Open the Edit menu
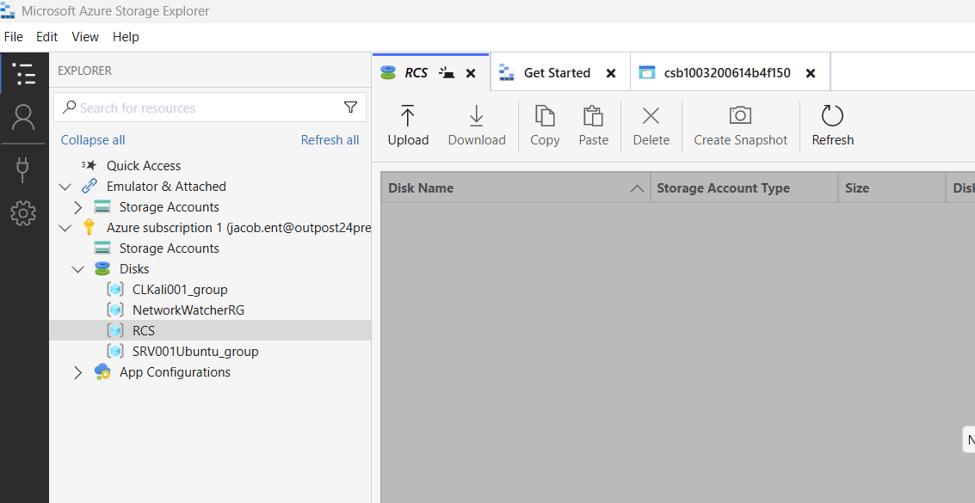The image size is (975, 503). (47, 37)
